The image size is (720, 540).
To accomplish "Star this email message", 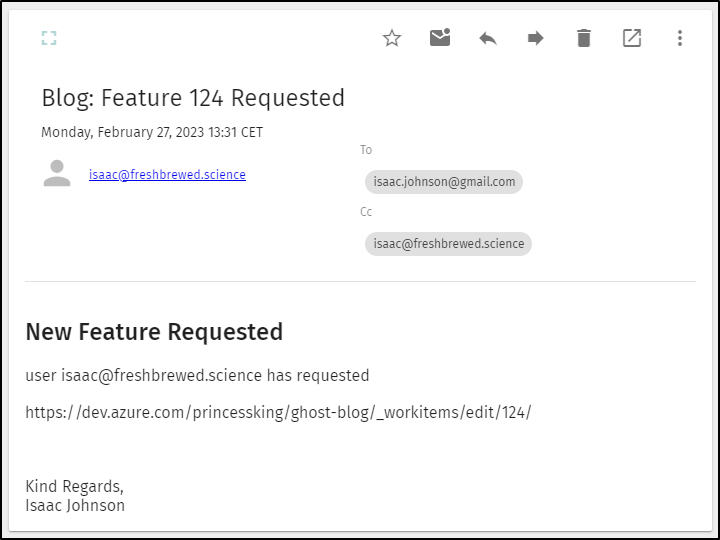I will point(392,38).
